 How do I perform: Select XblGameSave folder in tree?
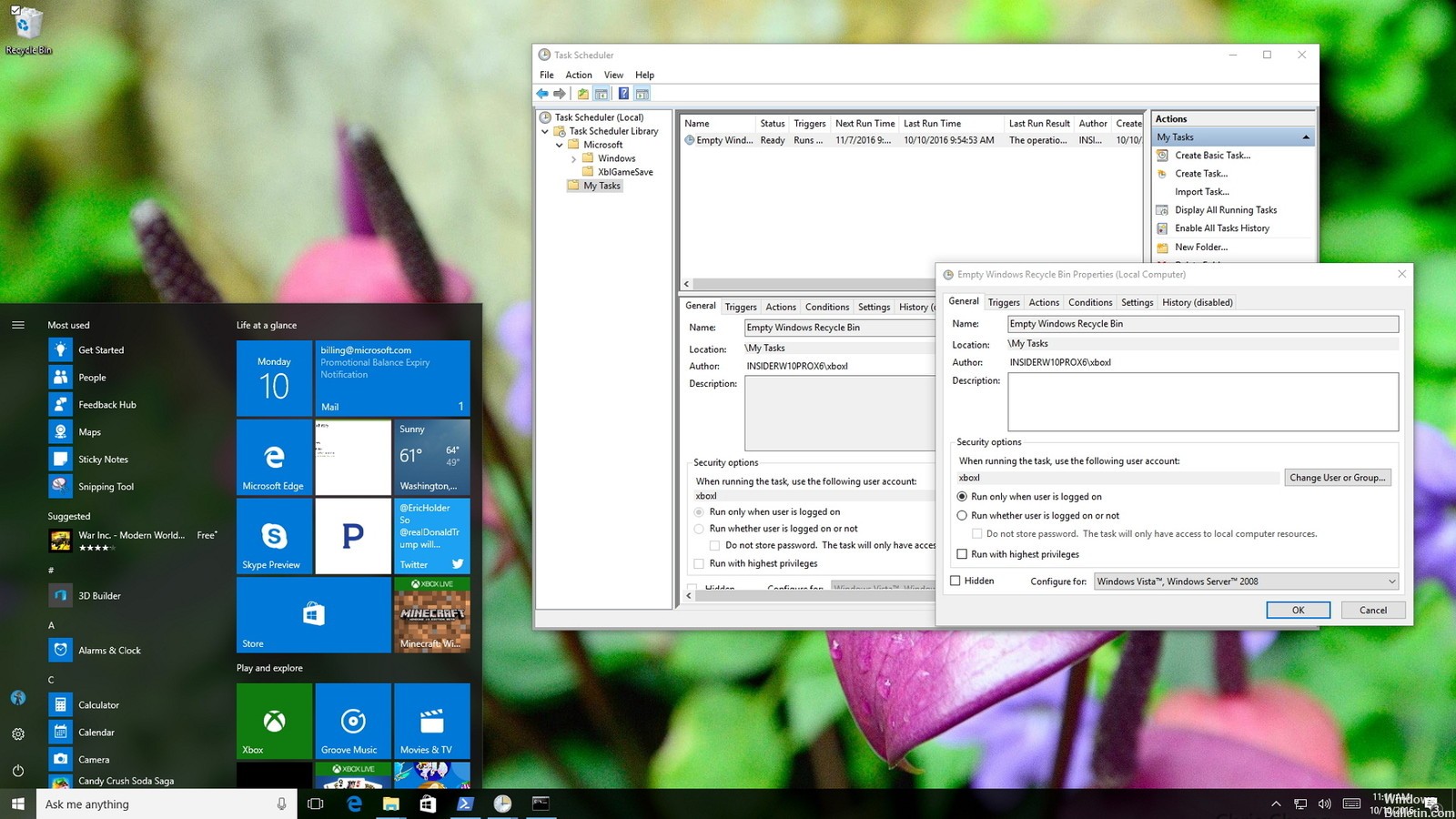point(625,172)
